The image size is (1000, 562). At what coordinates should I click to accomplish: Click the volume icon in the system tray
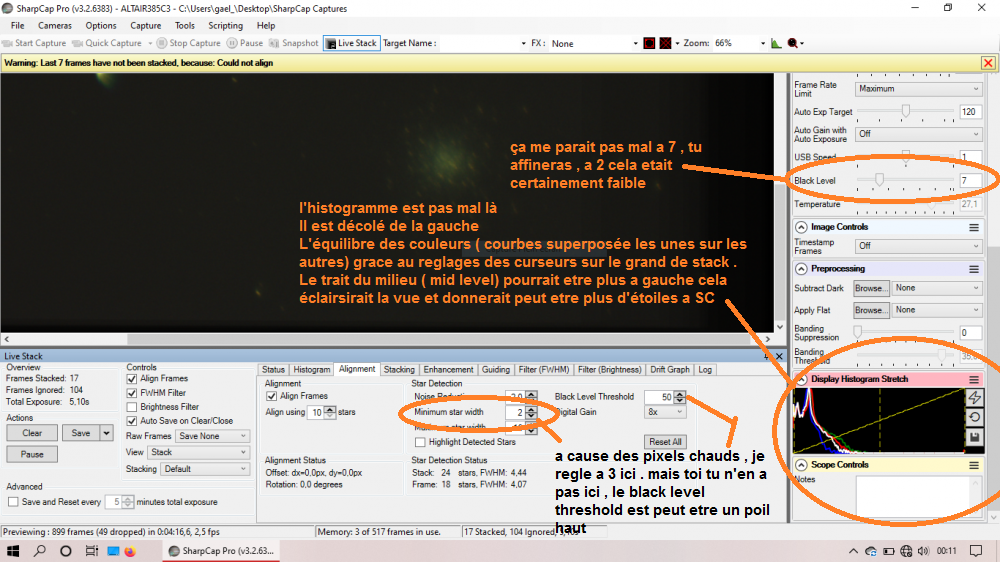(923, 551)
